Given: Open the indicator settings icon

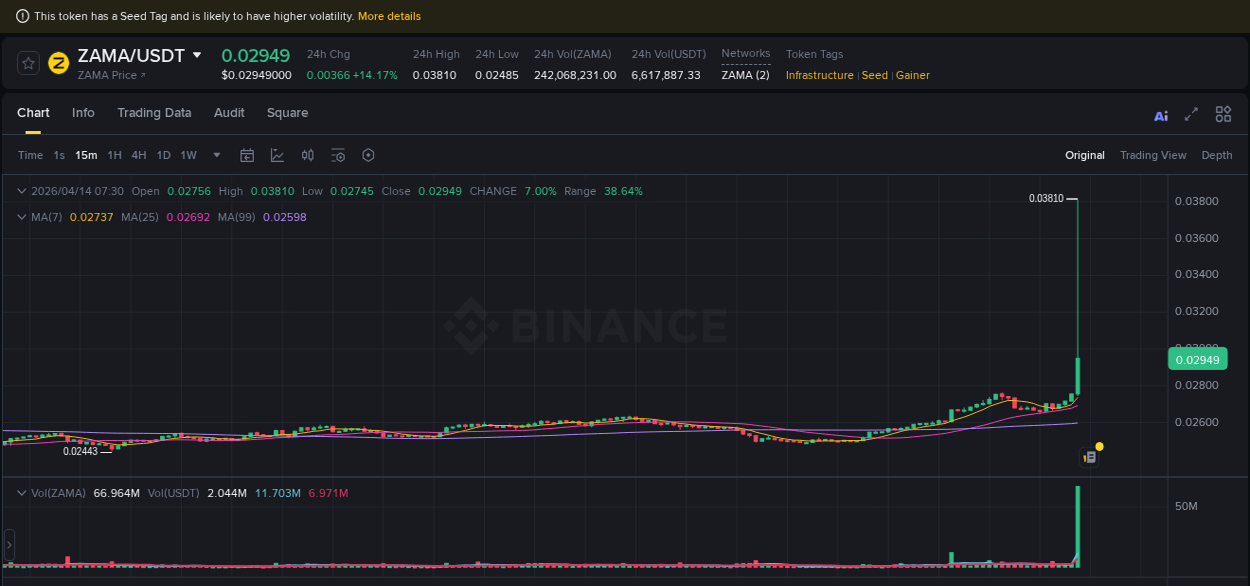Looking at the screenshot, I should 337,155.
